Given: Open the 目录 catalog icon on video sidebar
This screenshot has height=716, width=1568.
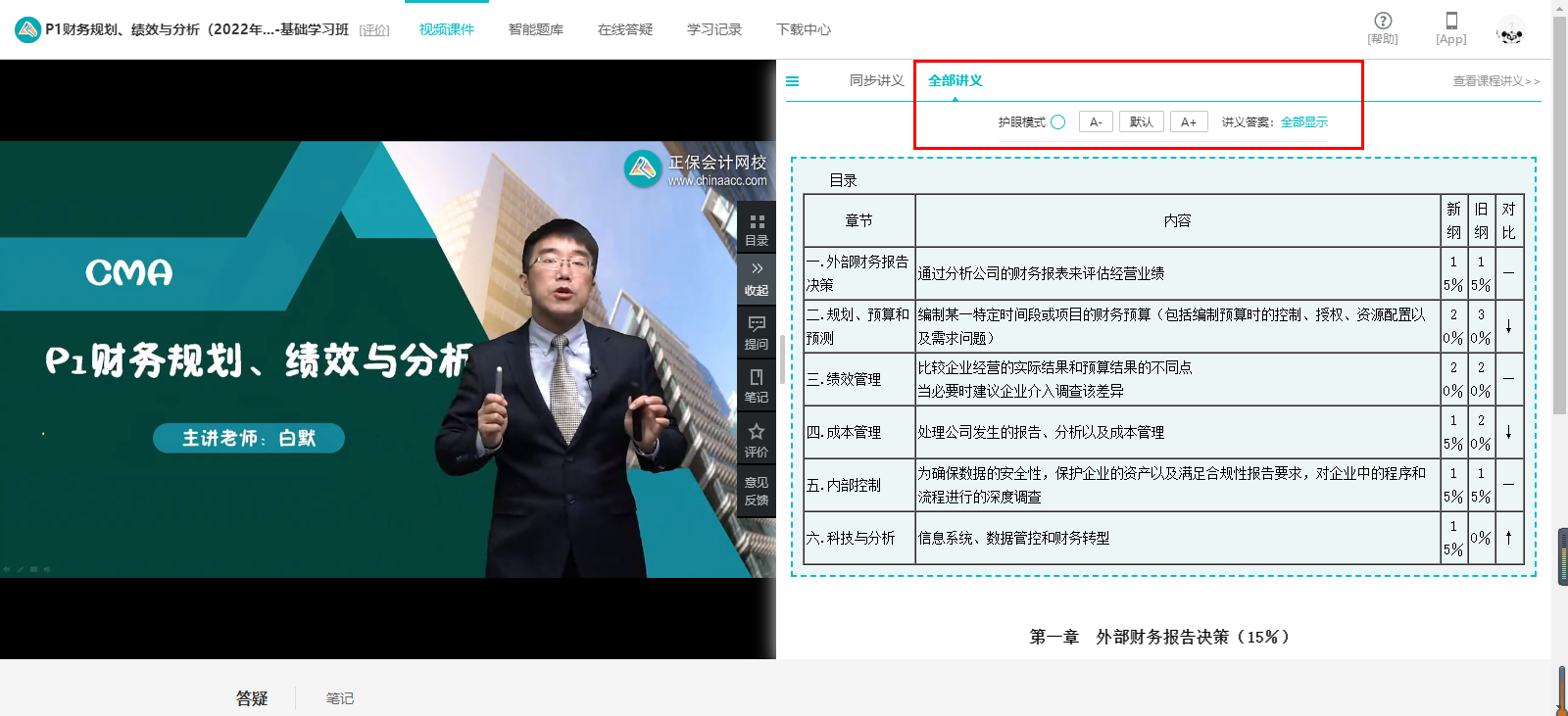Looking at the screenshot, I should (x=757, y=229).
